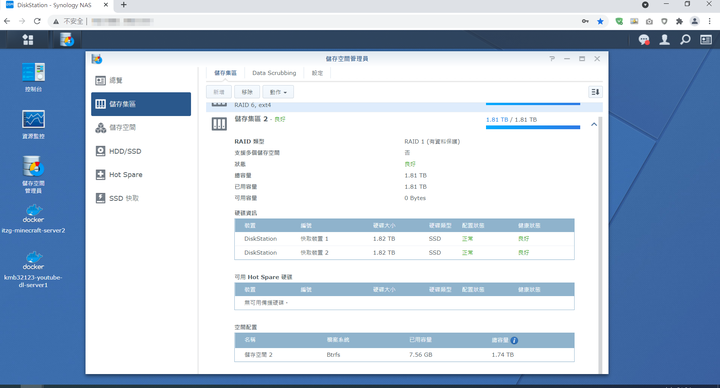Click Storage Pool 2 usage progress bar
Viewport: 720px width, 388px height.
(x=533, y=127)
